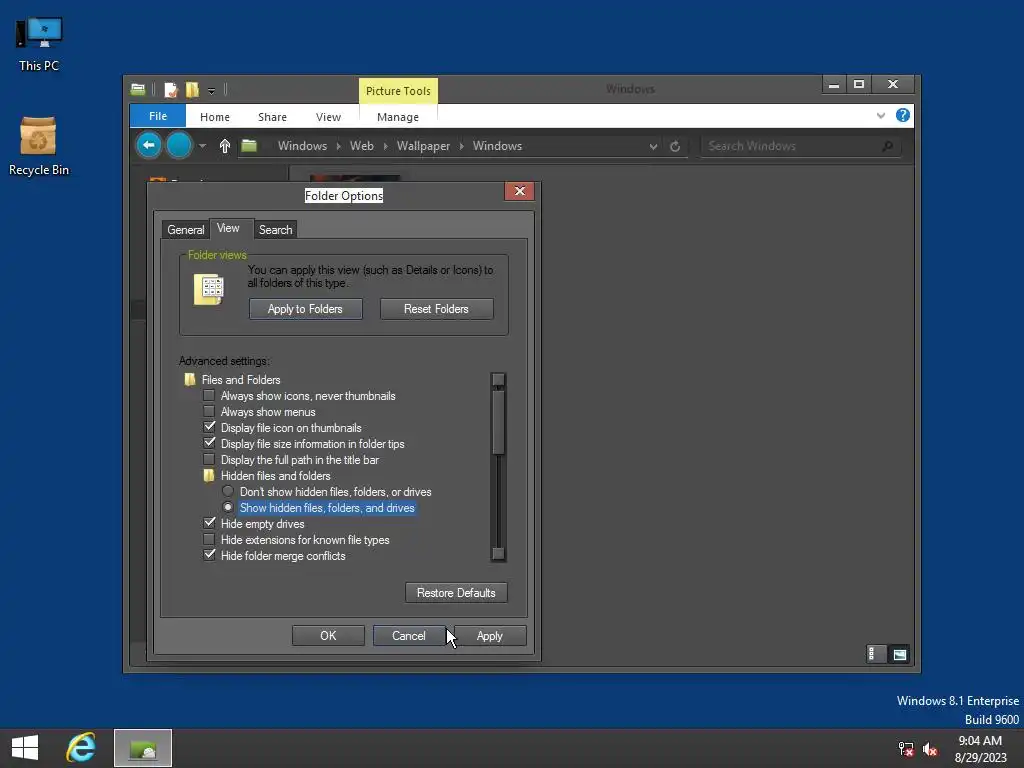This screenshot has height=768, width=1024.
Task: Uncheck Display file size information in folder tips
Action: [x=209, y=443]
